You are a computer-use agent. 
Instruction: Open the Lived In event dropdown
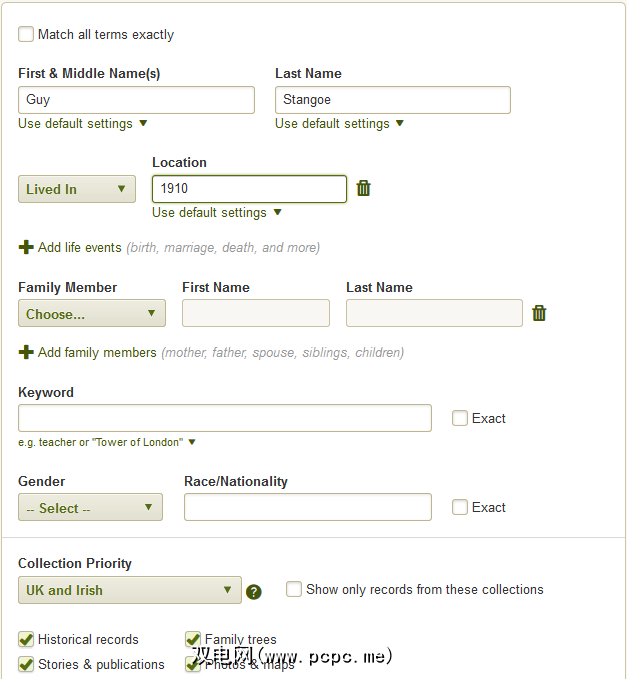point(77,189)
